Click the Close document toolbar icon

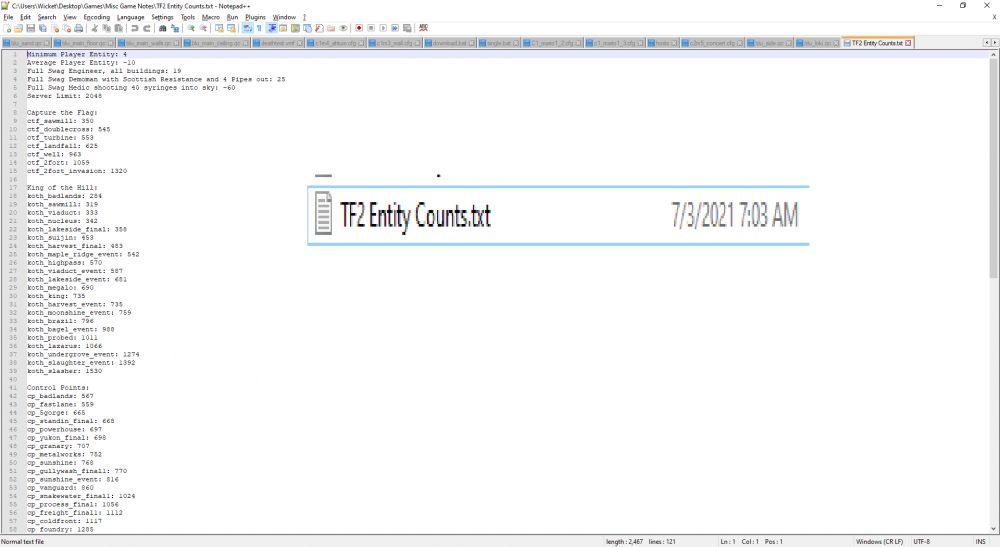click(x=55, y=28)
